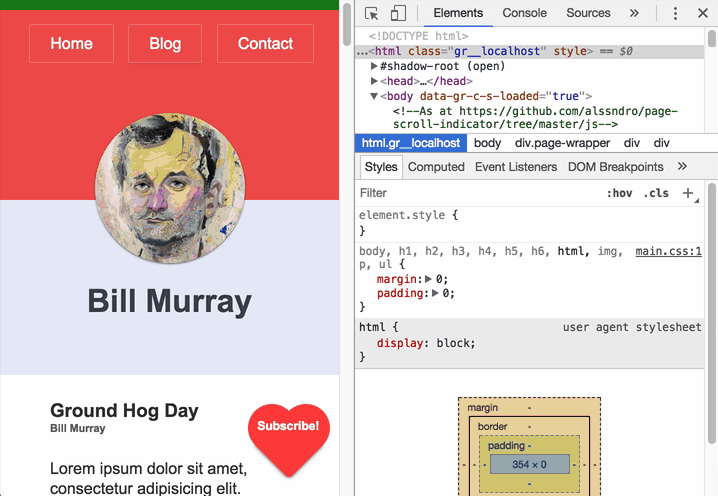Show more DevTools panels chevron
Viewport: 718px width, 496px height.
coord(634,13)
